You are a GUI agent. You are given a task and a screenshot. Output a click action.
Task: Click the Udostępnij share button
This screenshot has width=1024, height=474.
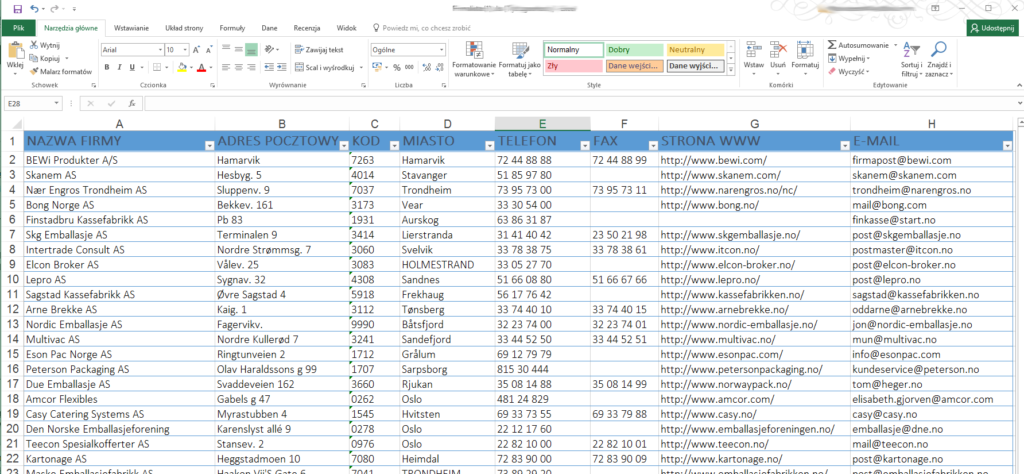[993, 28]
